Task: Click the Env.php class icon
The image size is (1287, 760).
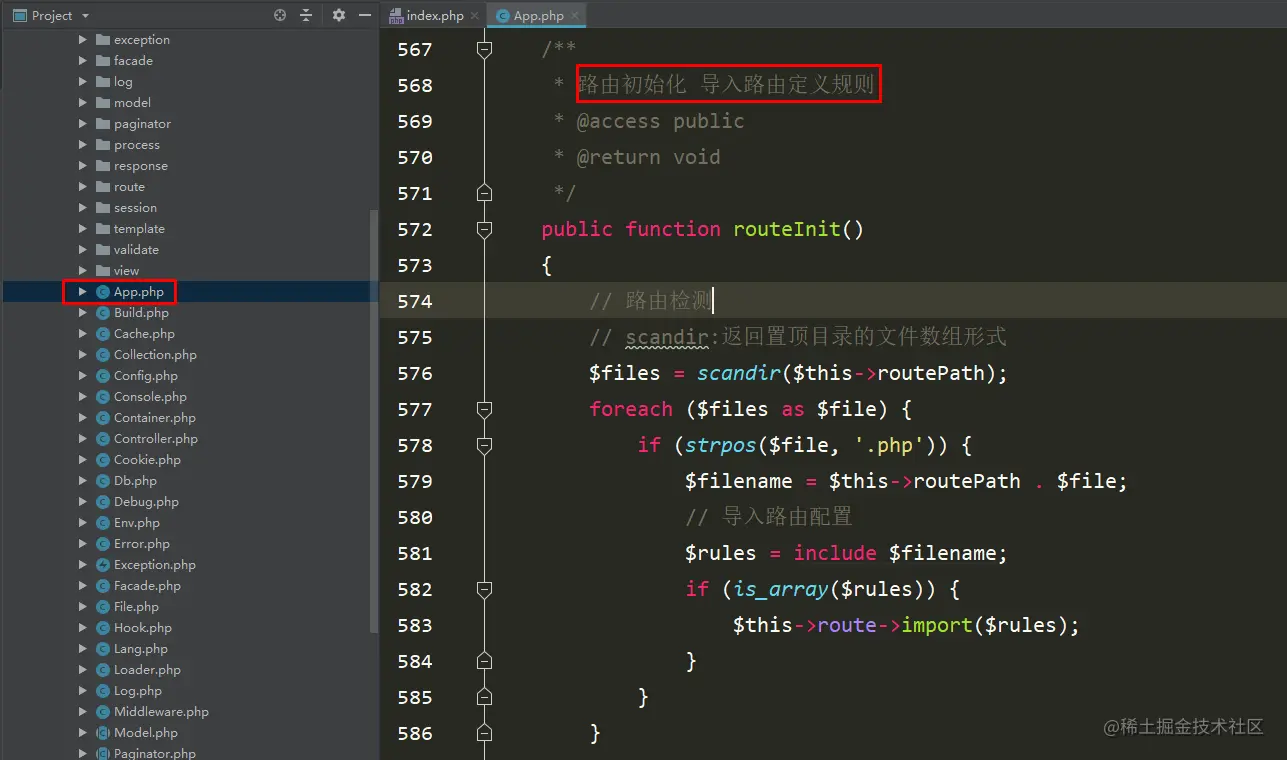Action: click(103, 523)
